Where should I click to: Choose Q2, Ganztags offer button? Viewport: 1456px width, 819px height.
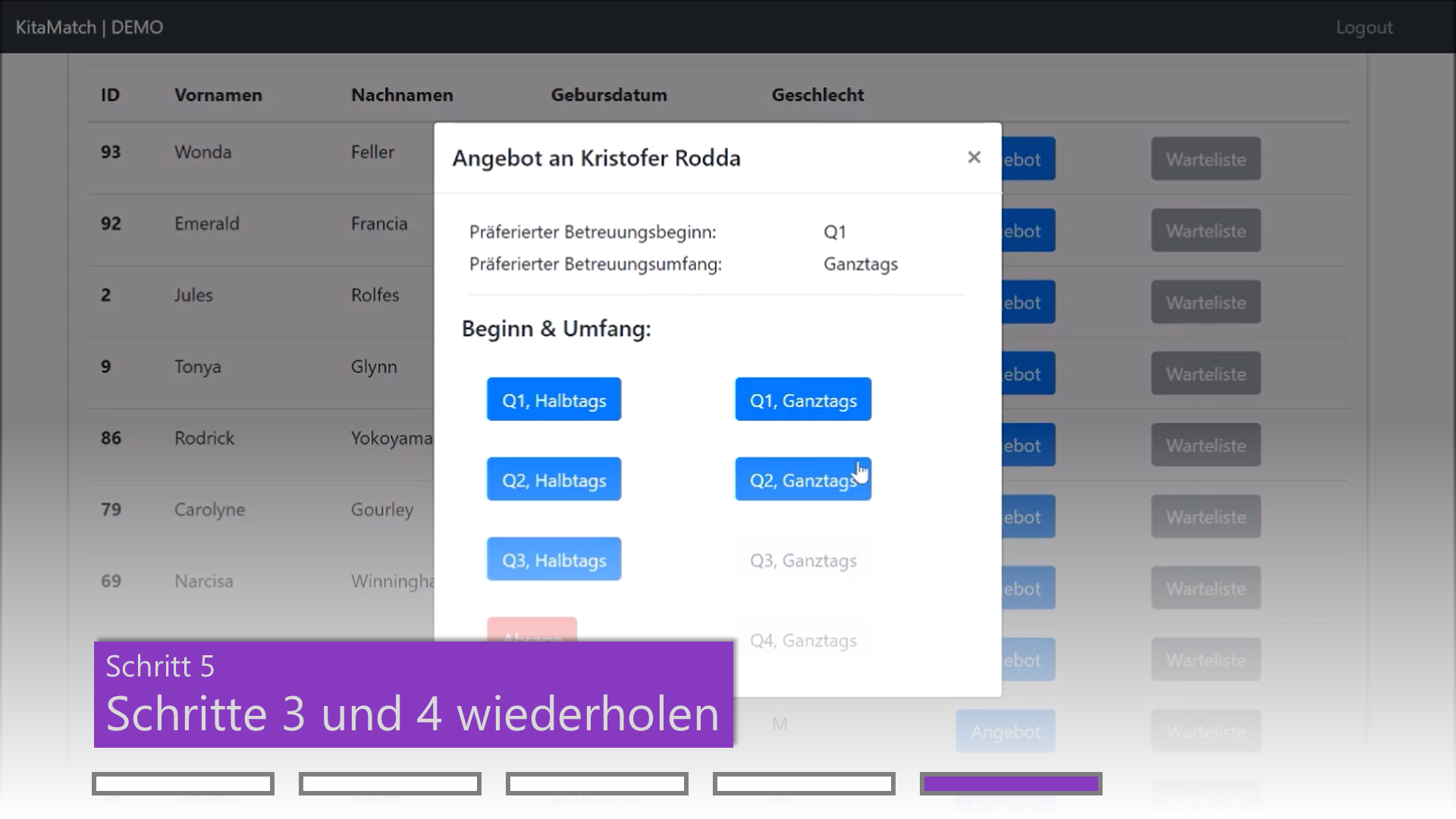802,479
